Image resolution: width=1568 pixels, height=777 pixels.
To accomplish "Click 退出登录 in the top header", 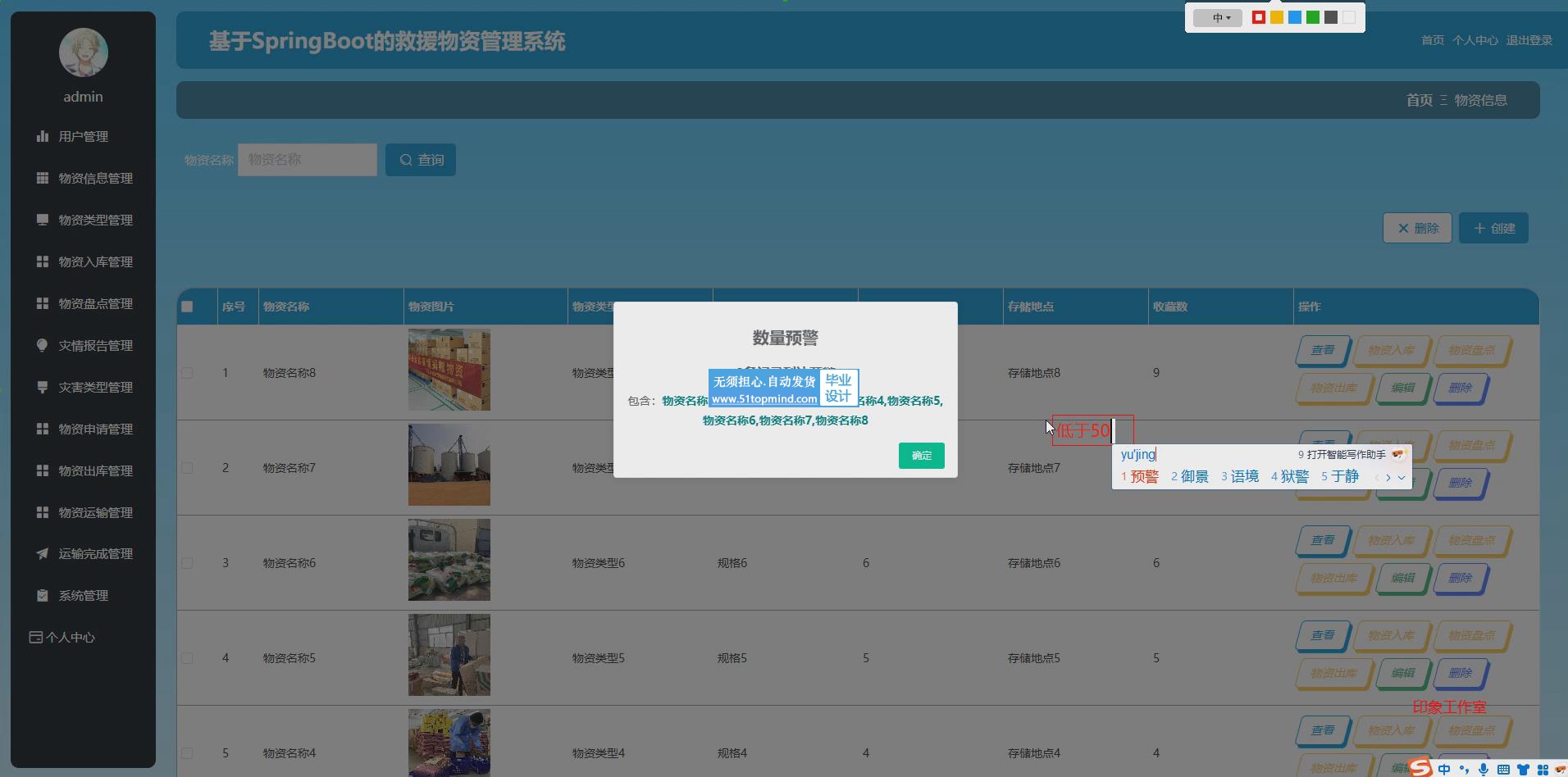I will 1529,40.
